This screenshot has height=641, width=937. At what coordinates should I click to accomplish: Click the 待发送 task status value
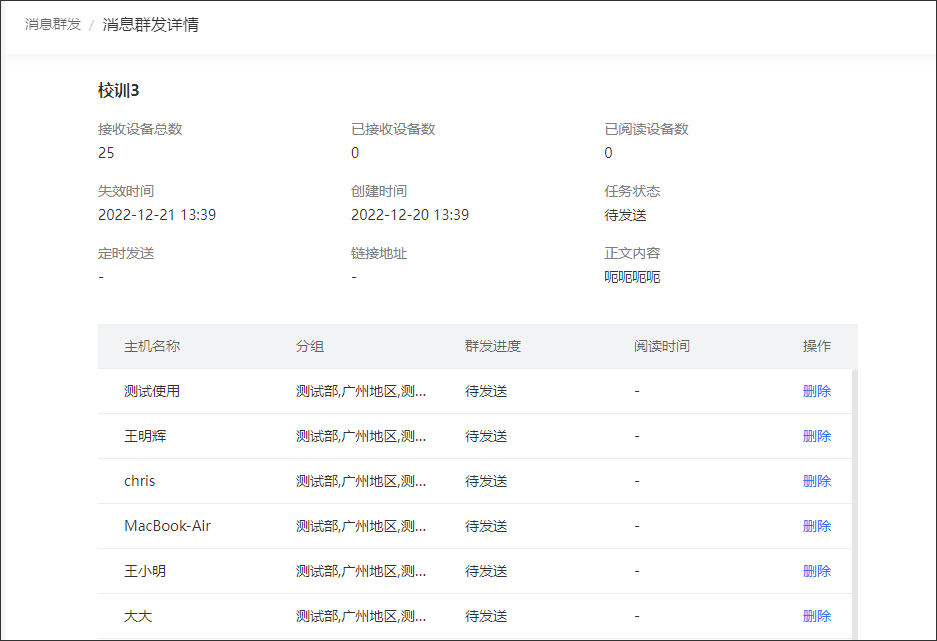click(x=625, y=215)
